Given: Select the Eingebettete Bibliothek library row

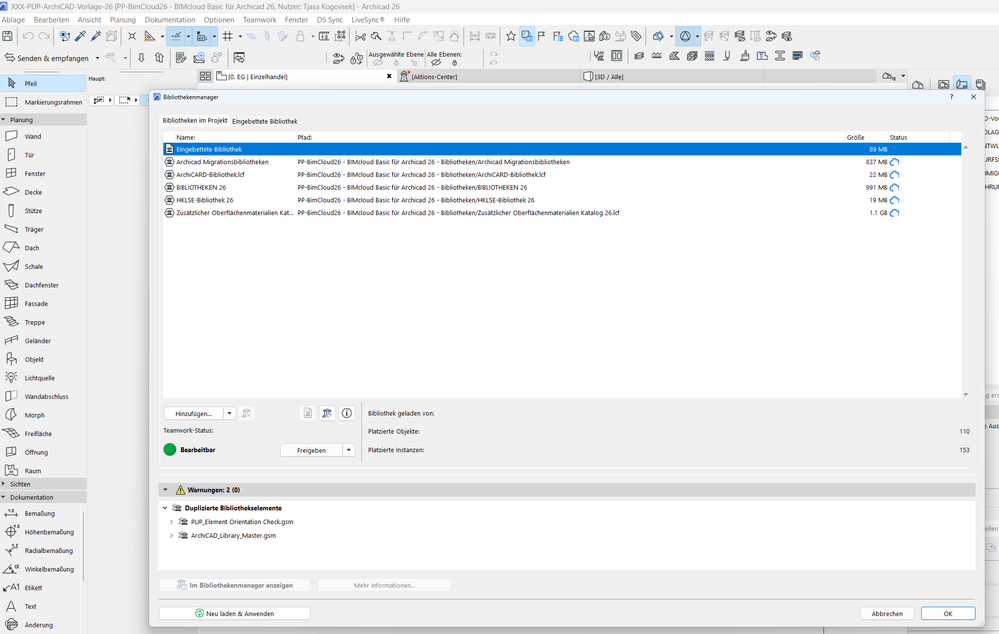Looking at the screenshot, I should click(562, 149).
